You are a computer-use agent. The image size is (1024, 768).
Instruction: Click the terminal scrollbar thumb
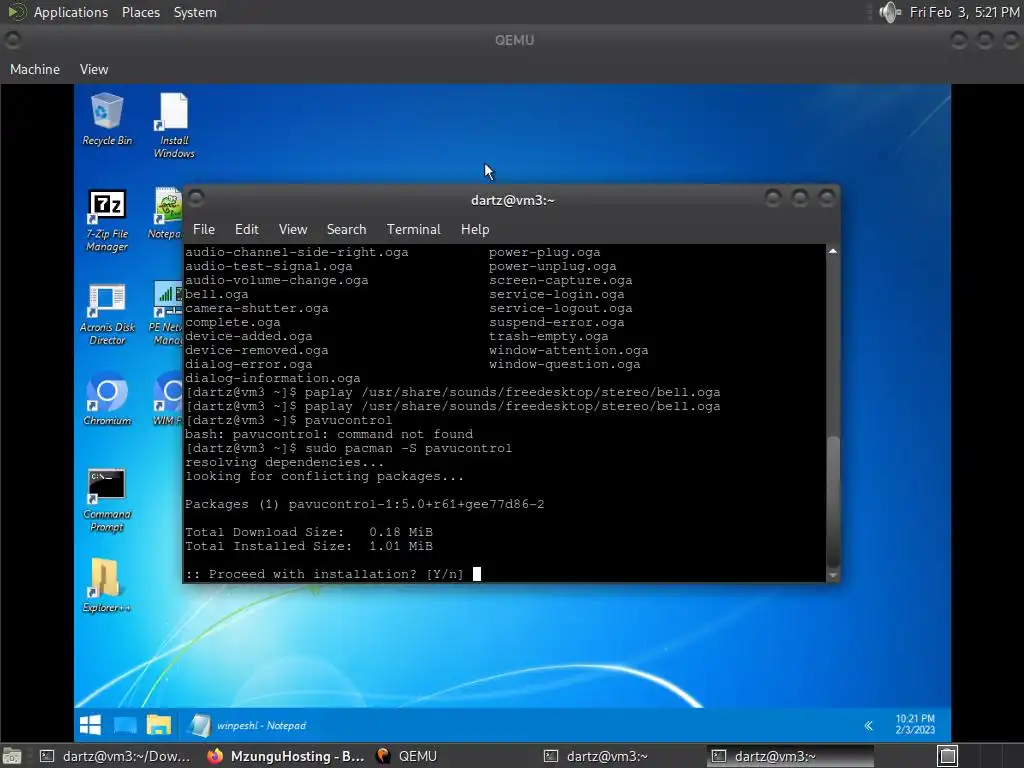833,500
